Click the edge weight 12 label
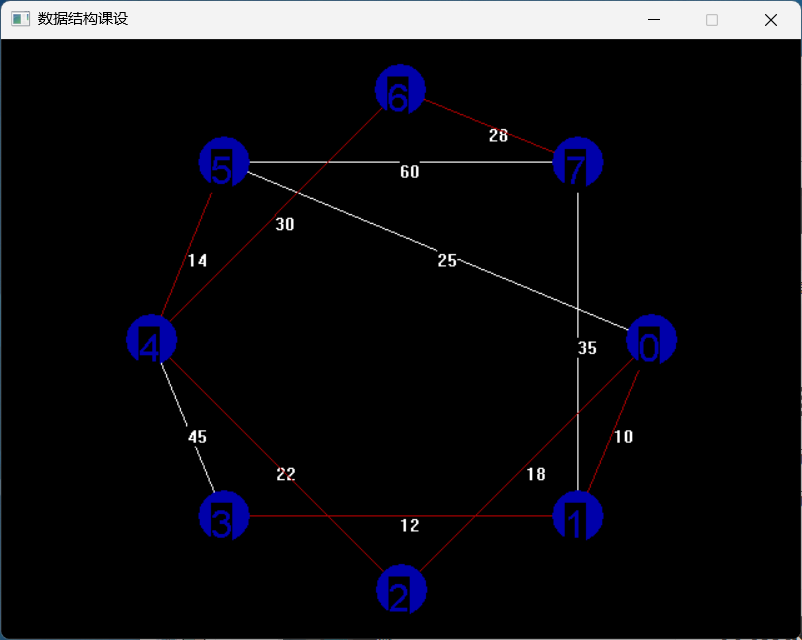This screenshot has height=640, width=802. pyautogui.click(x=410, y=525)
